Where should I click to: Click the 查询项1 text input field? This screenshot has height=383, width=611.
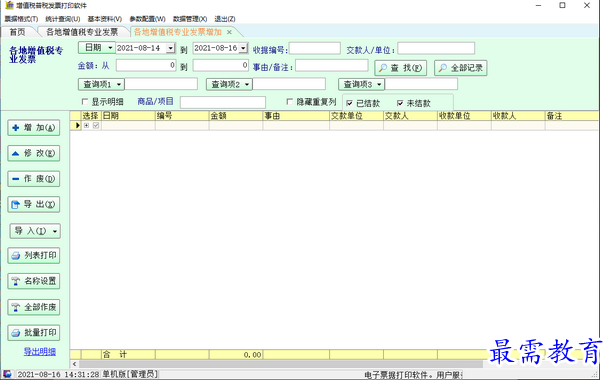point(161,84)
